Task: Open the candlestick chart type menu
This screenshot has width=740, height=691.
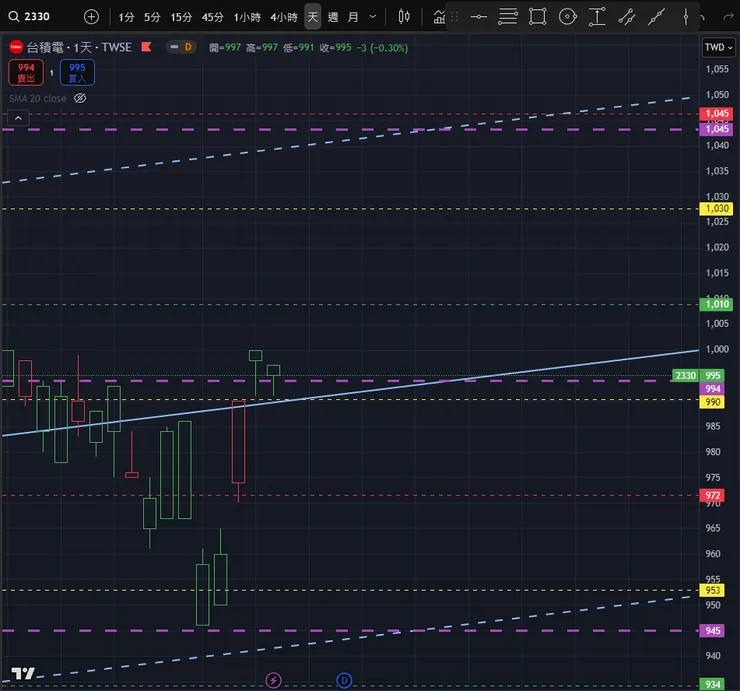Action: (x=404, y=17)
